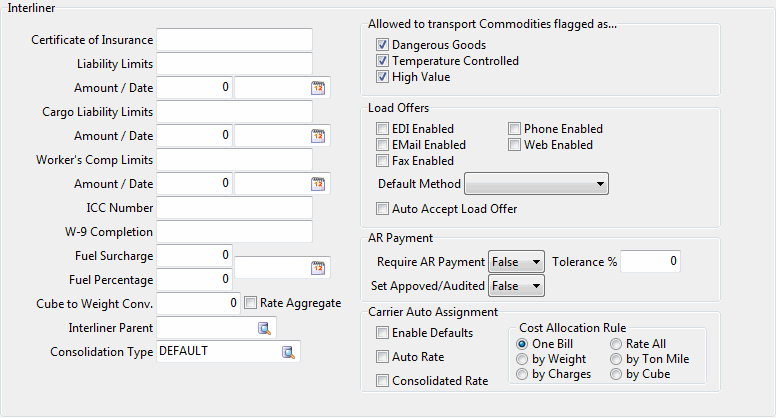Select by Weight cost allocation rule
This screenshot has width=776, height=418.
[523, 359]
